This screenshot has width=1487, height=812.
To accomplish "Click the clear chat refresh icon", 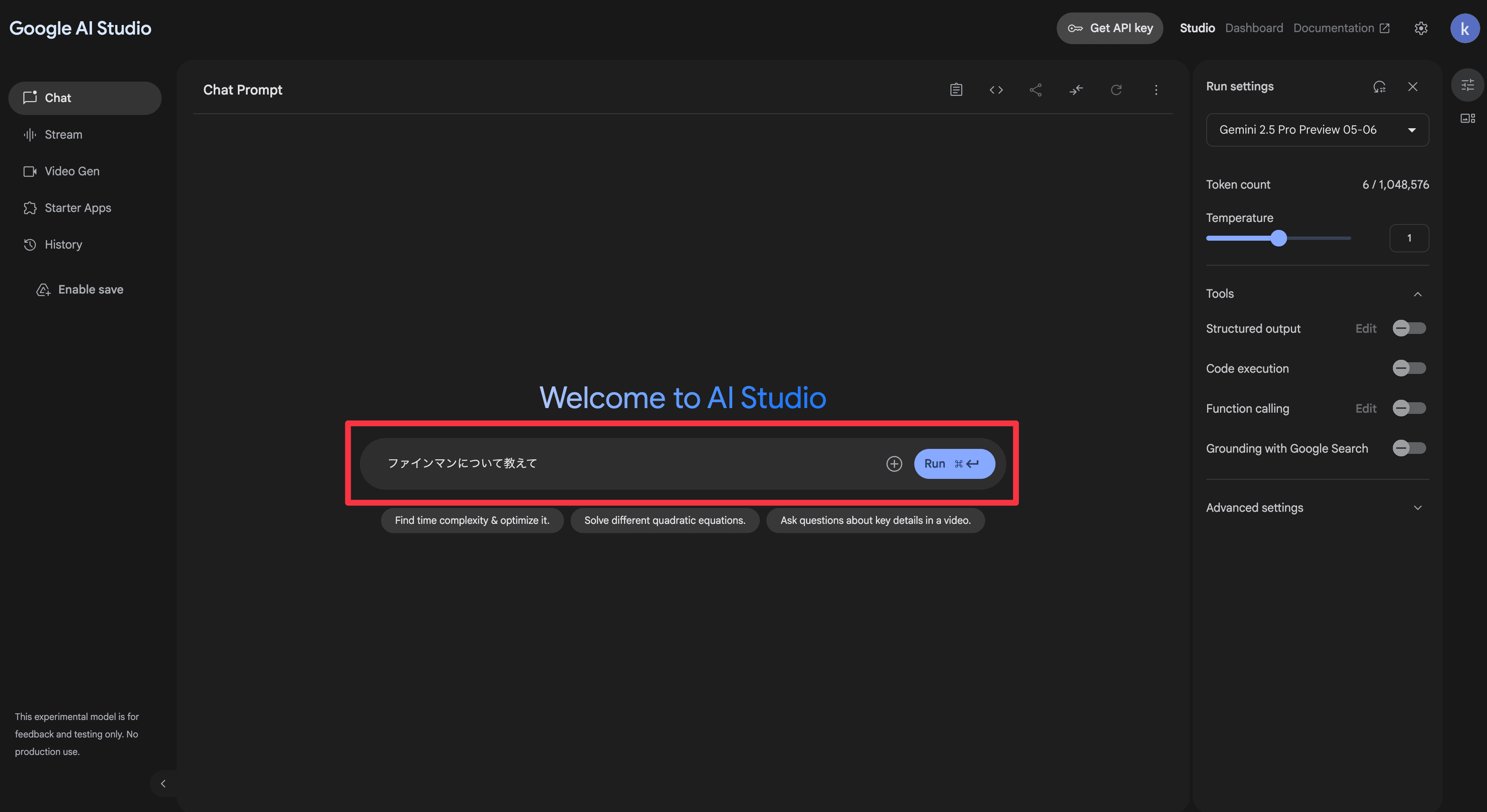I will point(1116,90).
